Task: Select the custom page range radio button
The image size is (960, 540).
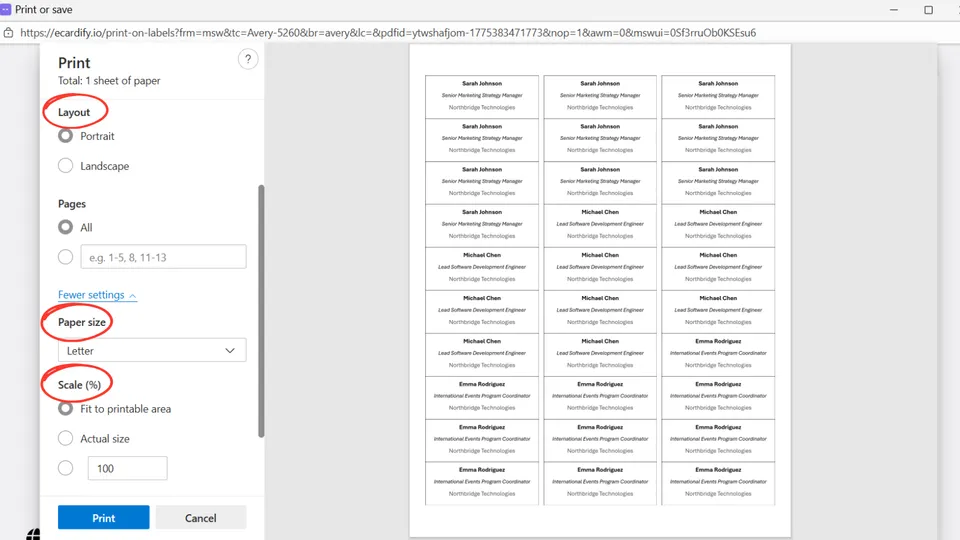Action: [x=66, y=257]
